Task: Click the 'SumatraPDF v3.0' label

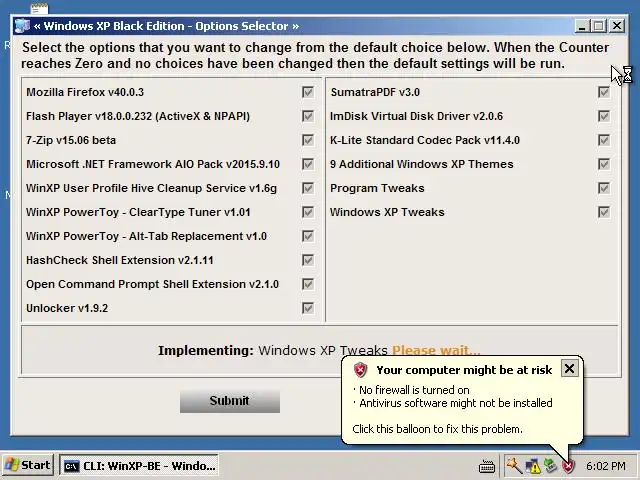Action: click(375, 92)
